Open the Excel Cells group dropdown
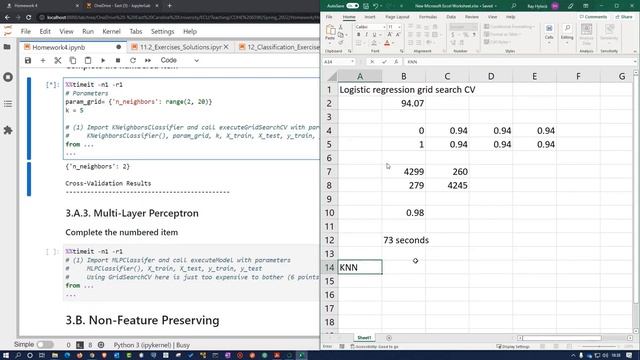 549,33
